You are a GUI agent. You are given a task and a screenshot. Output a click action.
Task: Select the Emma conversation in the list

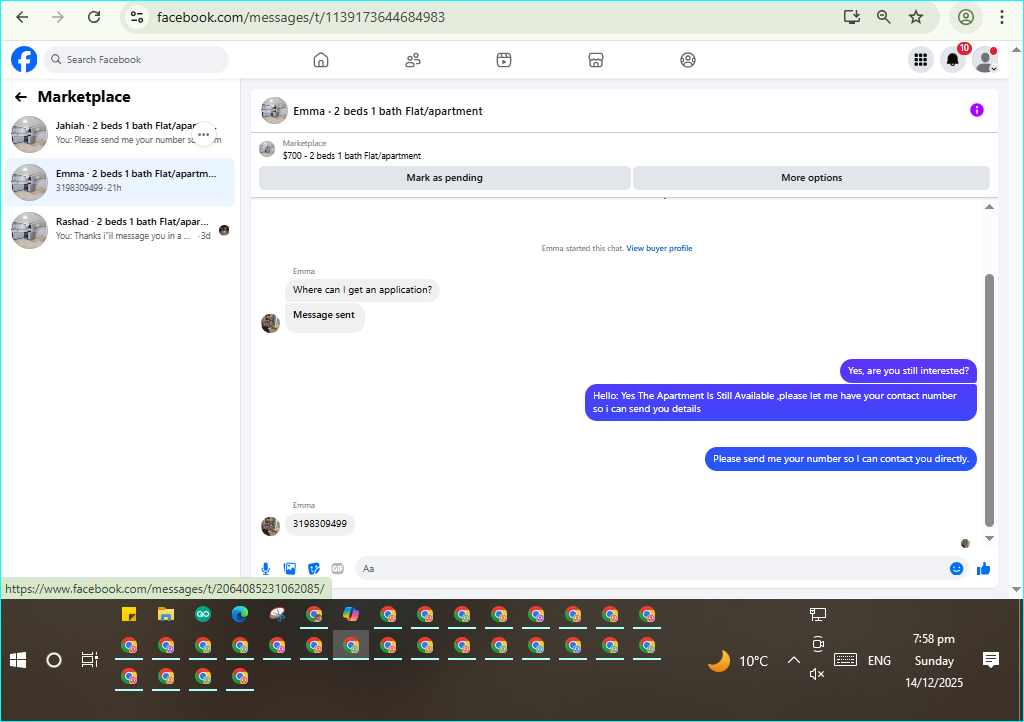pyautogui.click(x=120, y=181)
